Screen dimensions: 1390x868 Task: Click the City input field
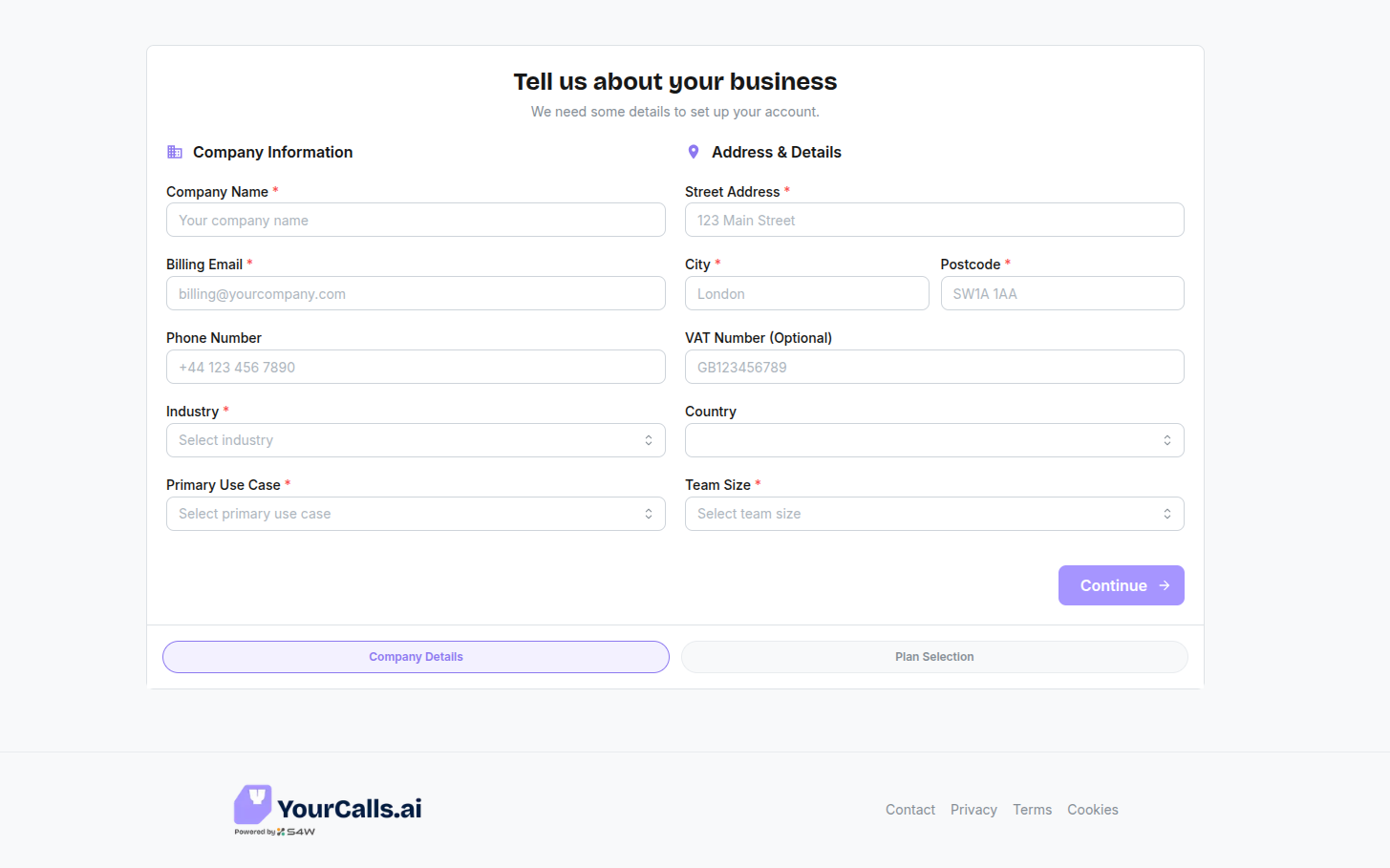(806, 293)
